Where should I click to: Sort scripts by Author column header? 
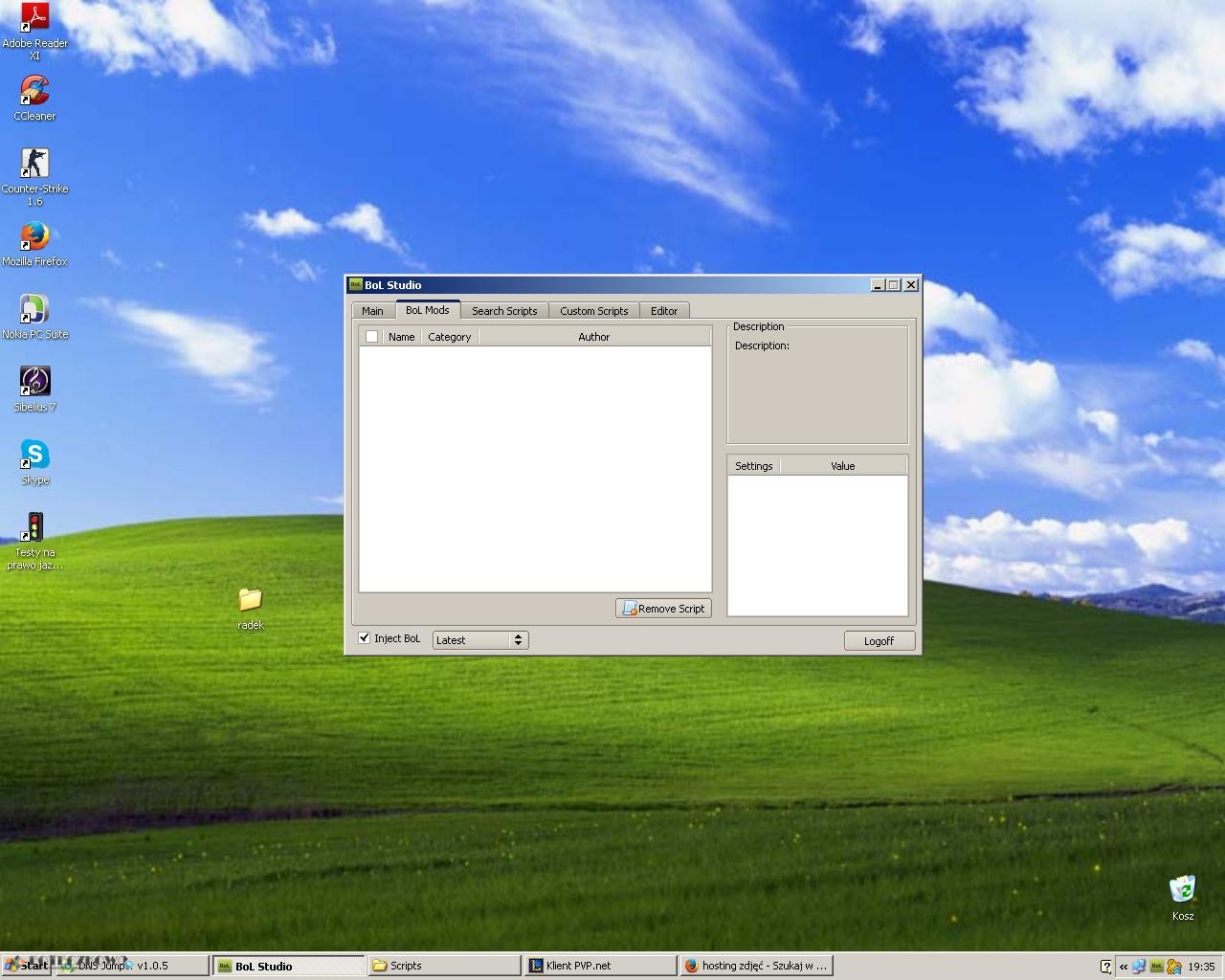tap(594, 337)
